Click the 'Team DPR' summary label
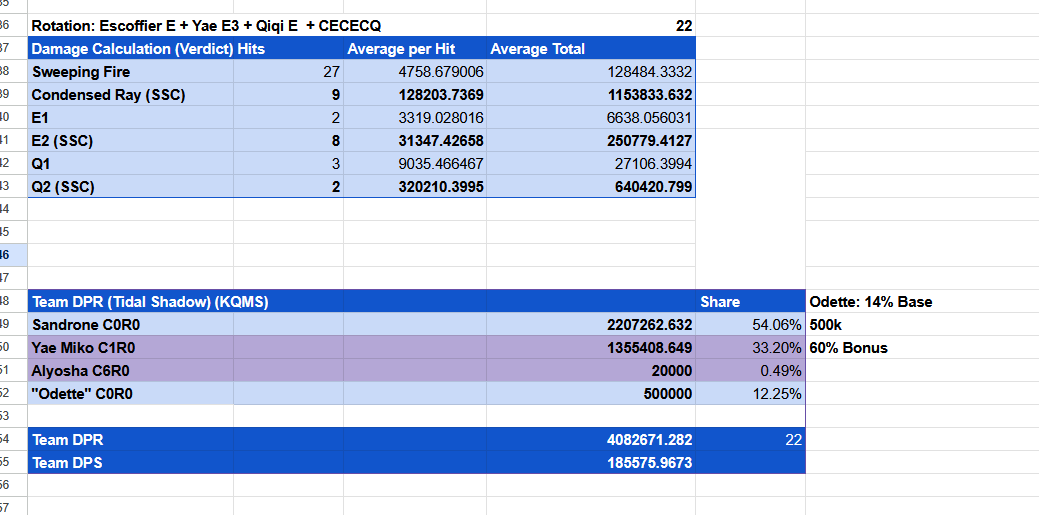Screen dimensions: 1039x515 tap(131, 439)
